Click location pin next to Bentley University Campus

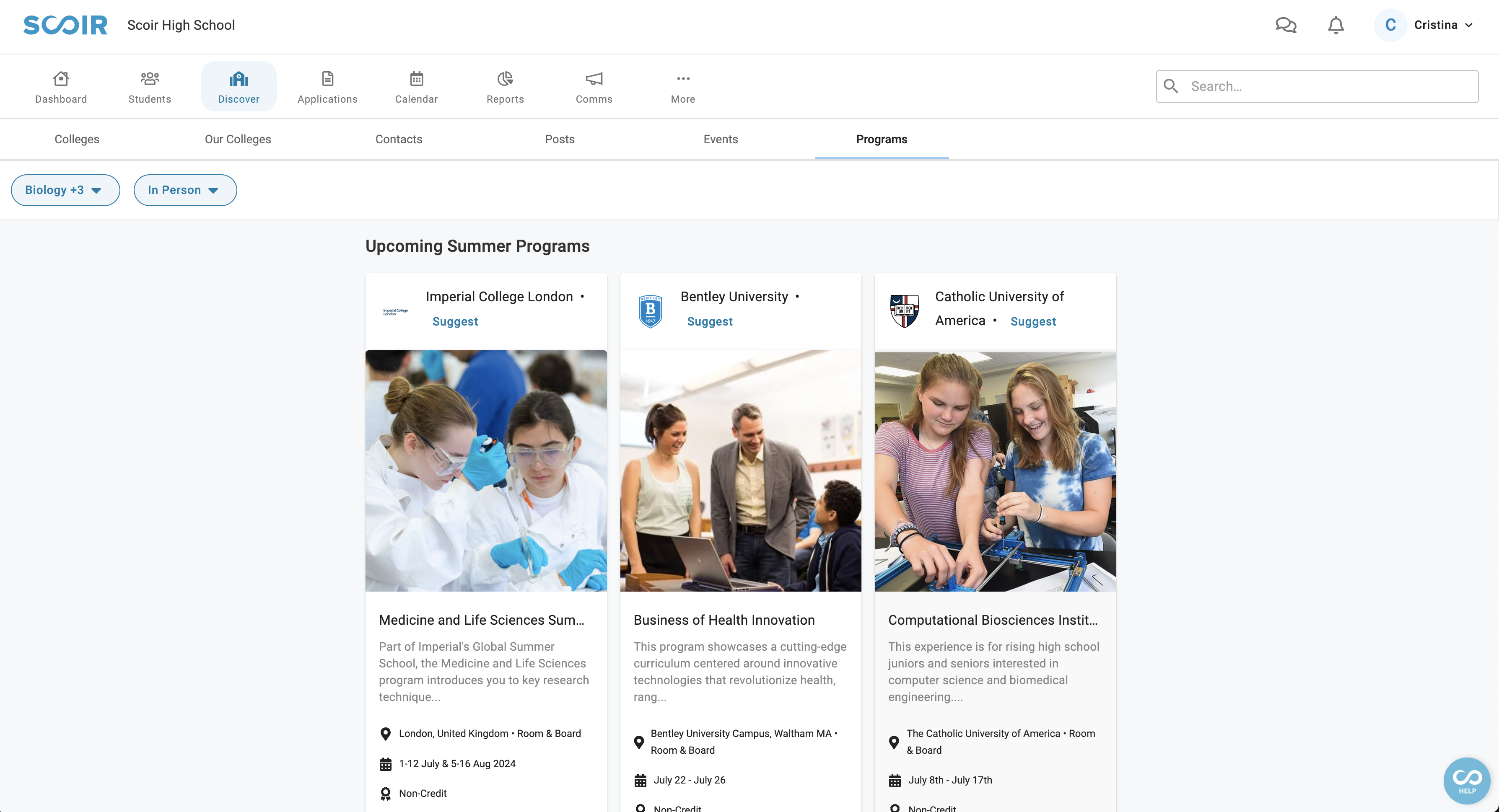click(x=639, y=742)
